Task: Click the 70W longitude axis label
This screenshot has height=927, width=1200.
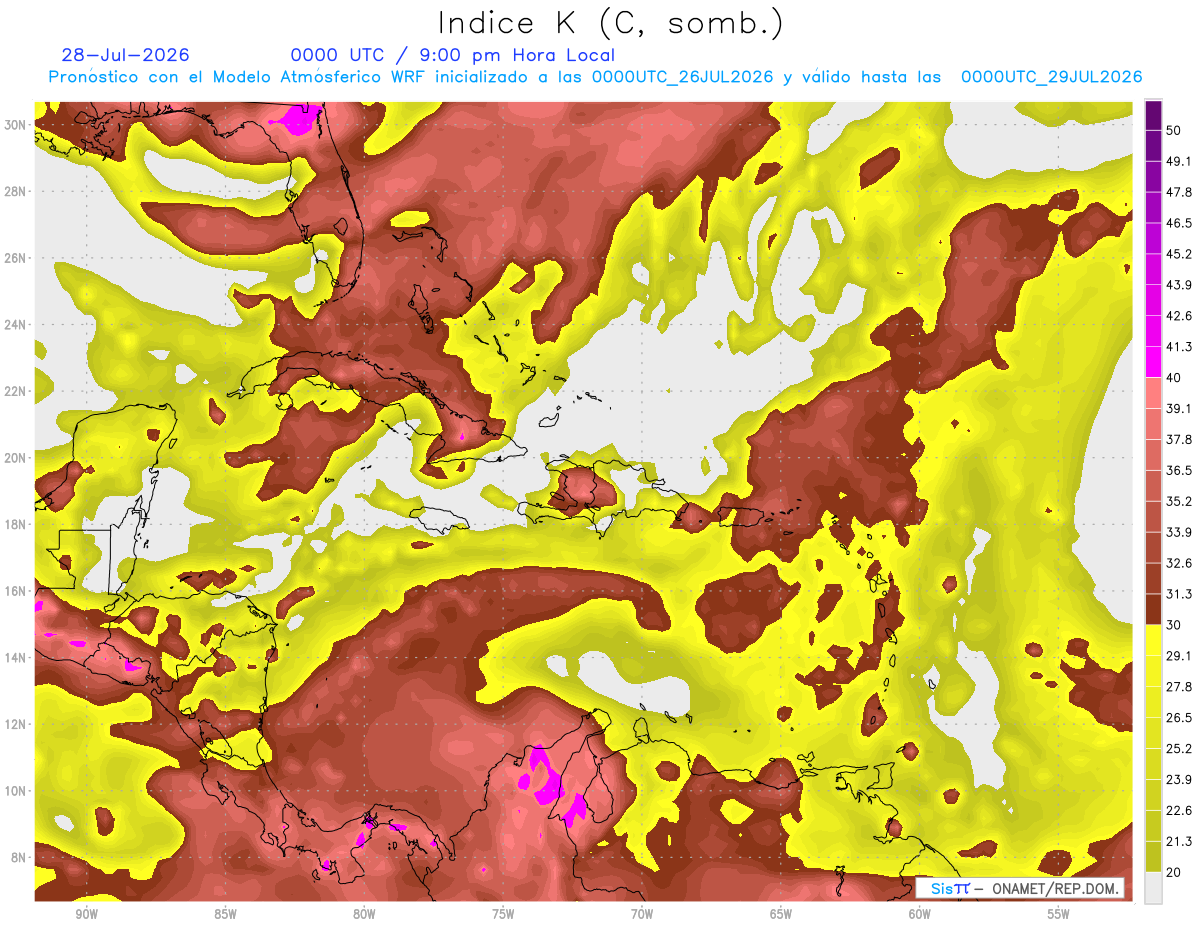Action: pyautogui.click(x=642, y=914)
